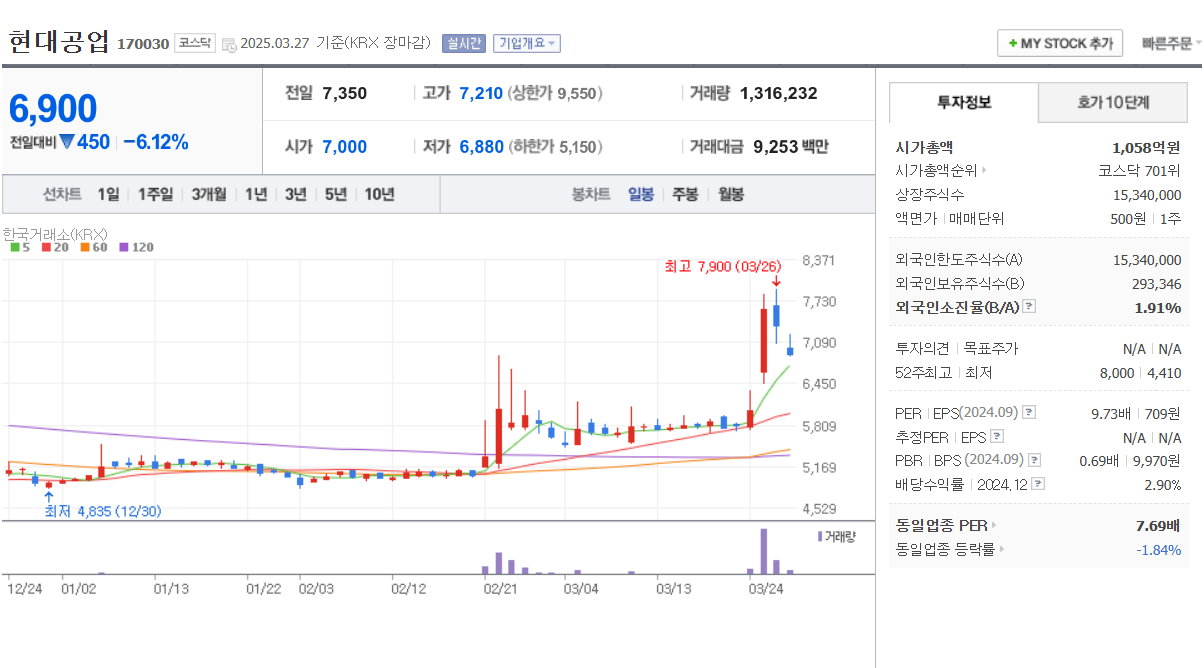Select orange 60-day moving average legend
Screen dimensions: 1204x668
94,247
